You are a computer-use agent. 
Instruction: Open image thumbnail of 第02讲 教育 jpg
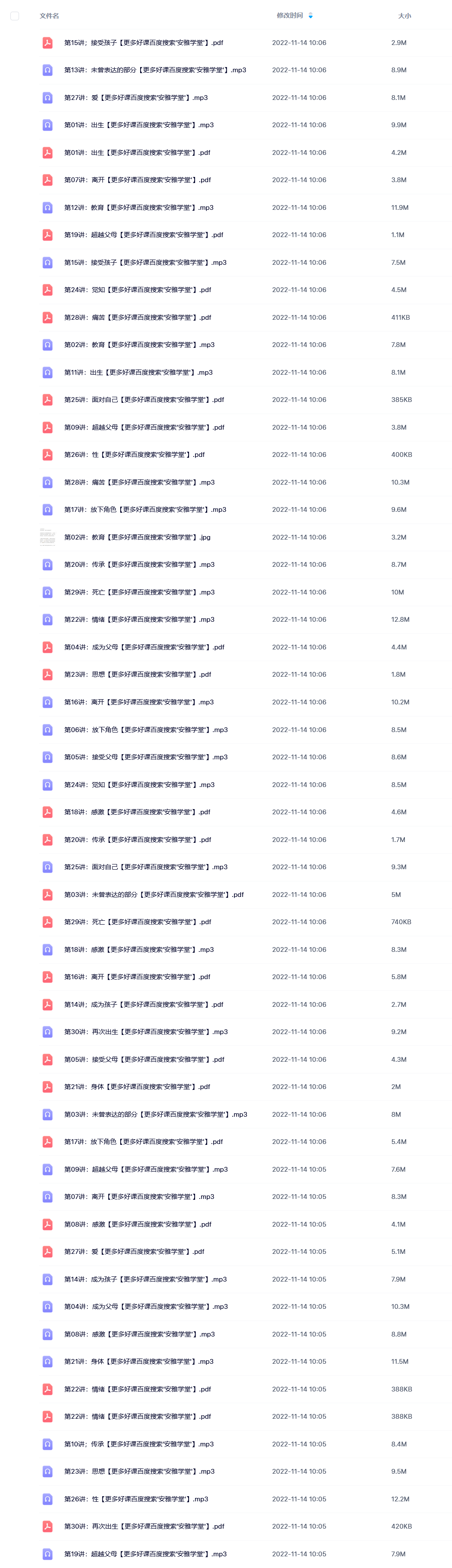coord(48,537)
